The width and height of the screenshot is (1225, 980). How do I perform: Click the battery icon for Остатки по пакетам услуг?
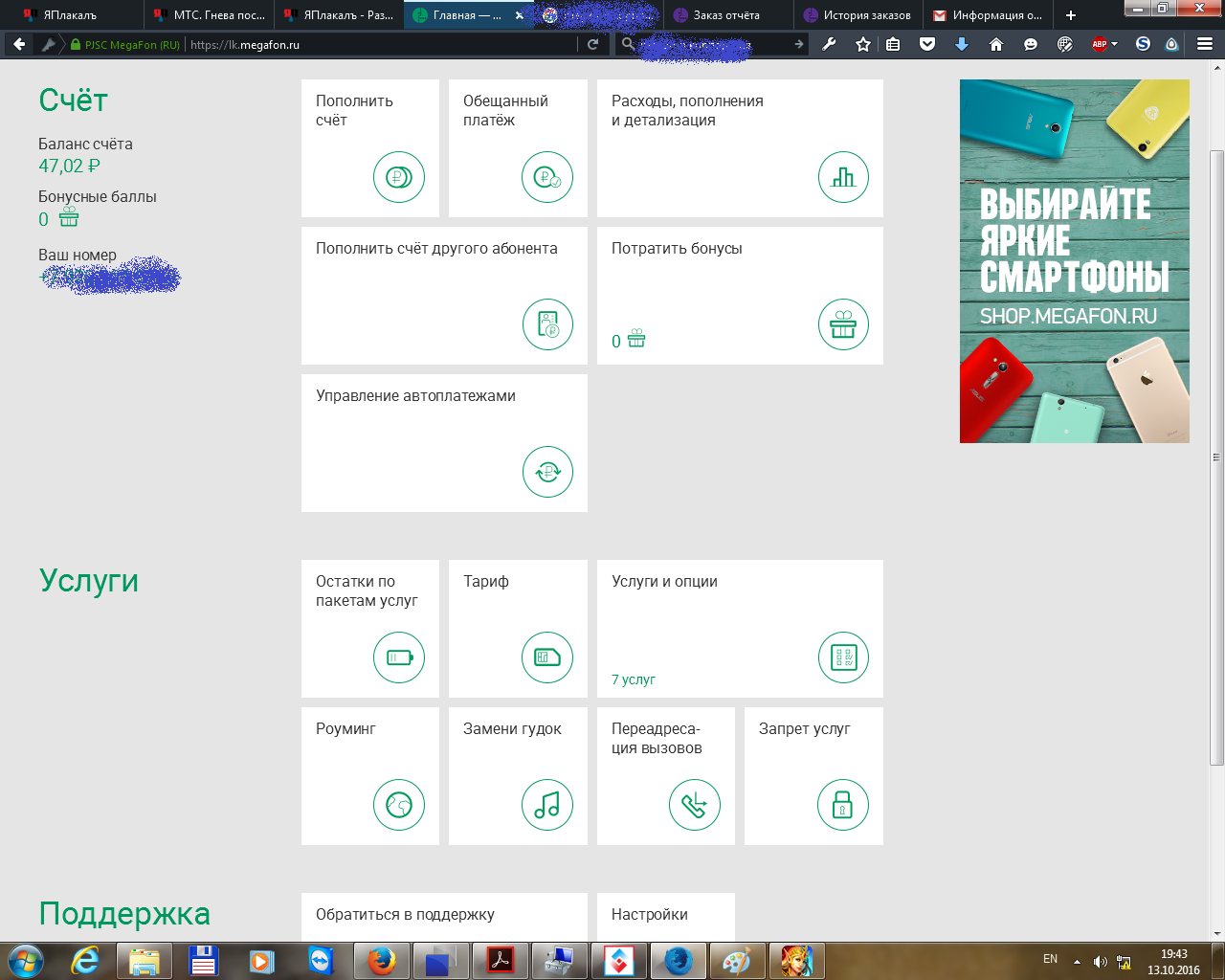399,657
